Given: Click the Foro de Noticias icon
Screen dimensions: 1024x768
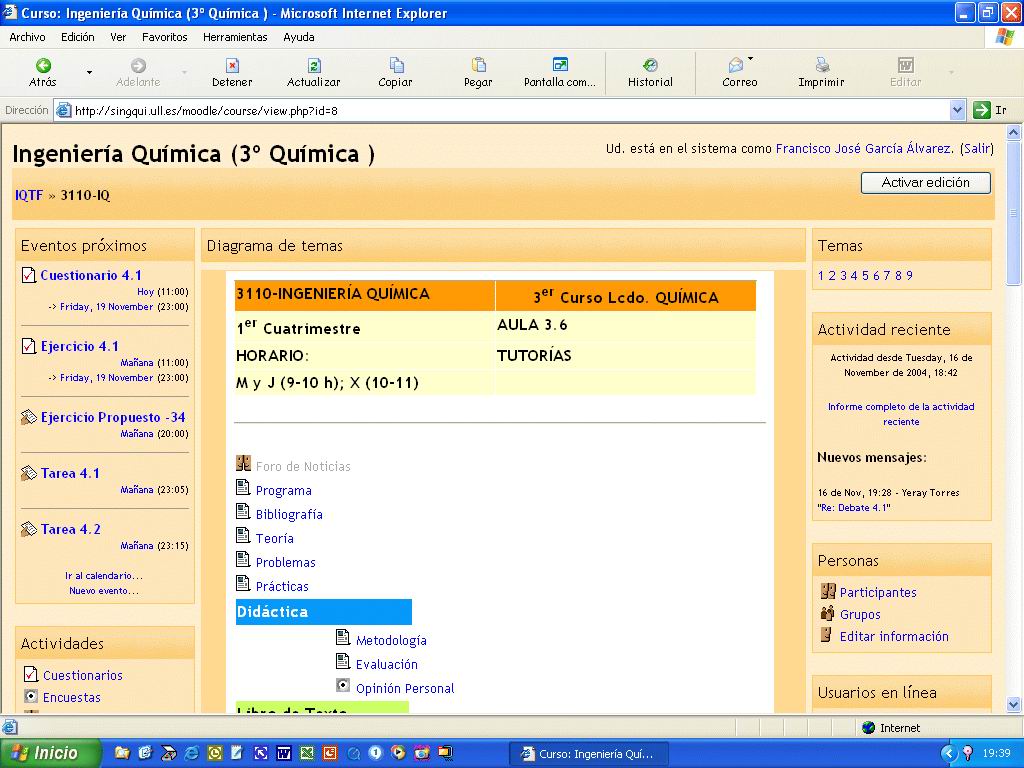Looking at the screenshot, I should point(243,464).
